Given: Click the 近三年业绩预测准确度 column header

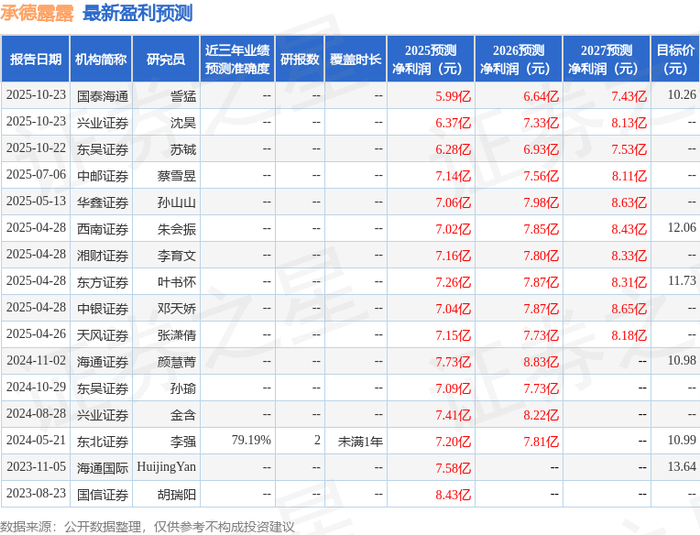Looking at the screenshot, I should 238,59.
